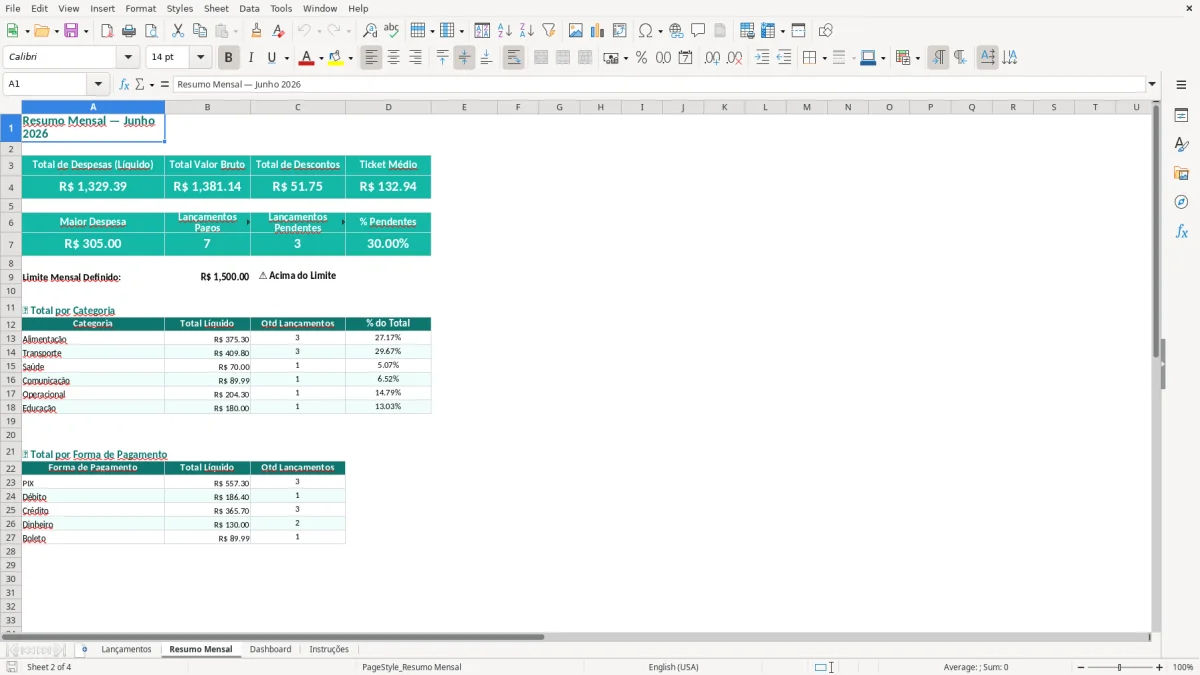Toggle Align Right
Viewport: 1200px width, 675px height.
click(415, 58)
